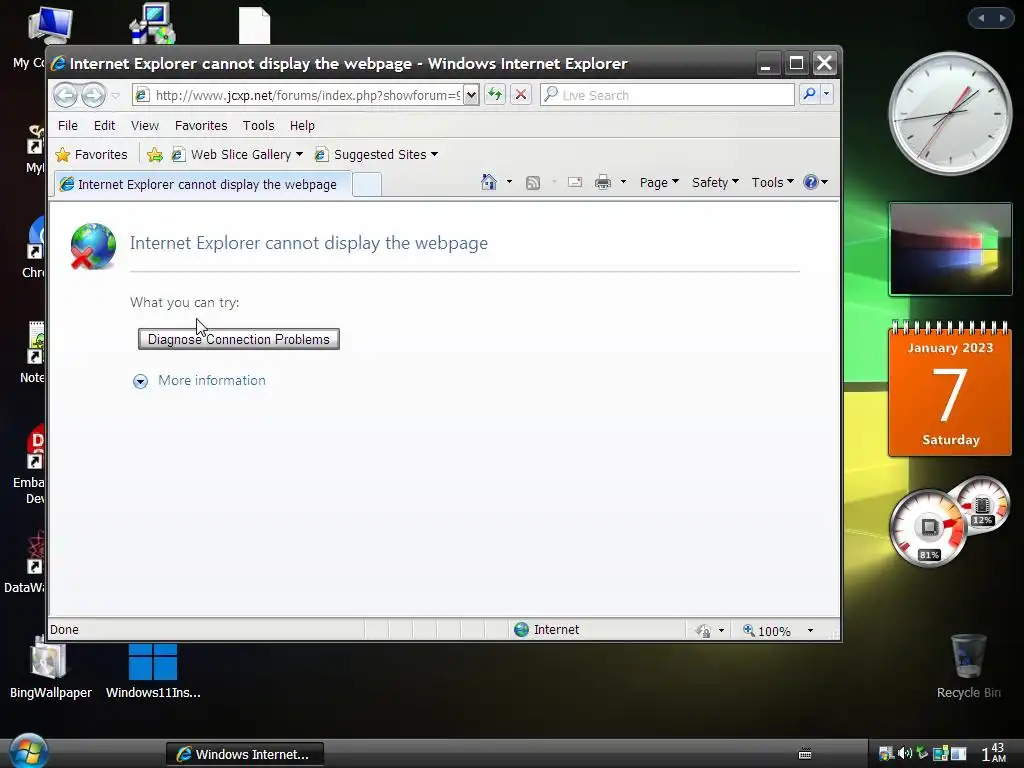The image size is (1024, 768).
Task: Click the Done status text
Action: pyautogui.click(x=64, y=630)
